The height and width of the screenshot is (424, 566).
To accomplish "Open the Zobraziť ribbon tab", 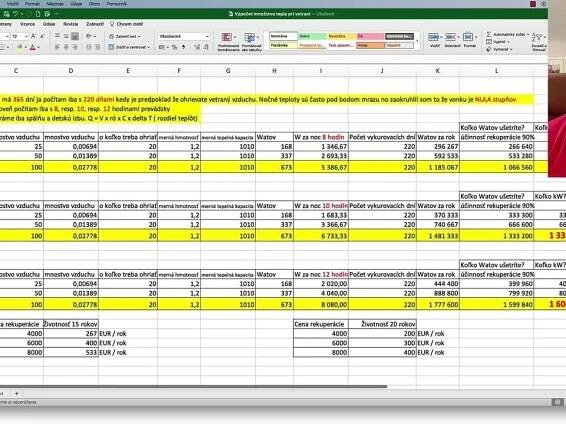I will point(95,24).
